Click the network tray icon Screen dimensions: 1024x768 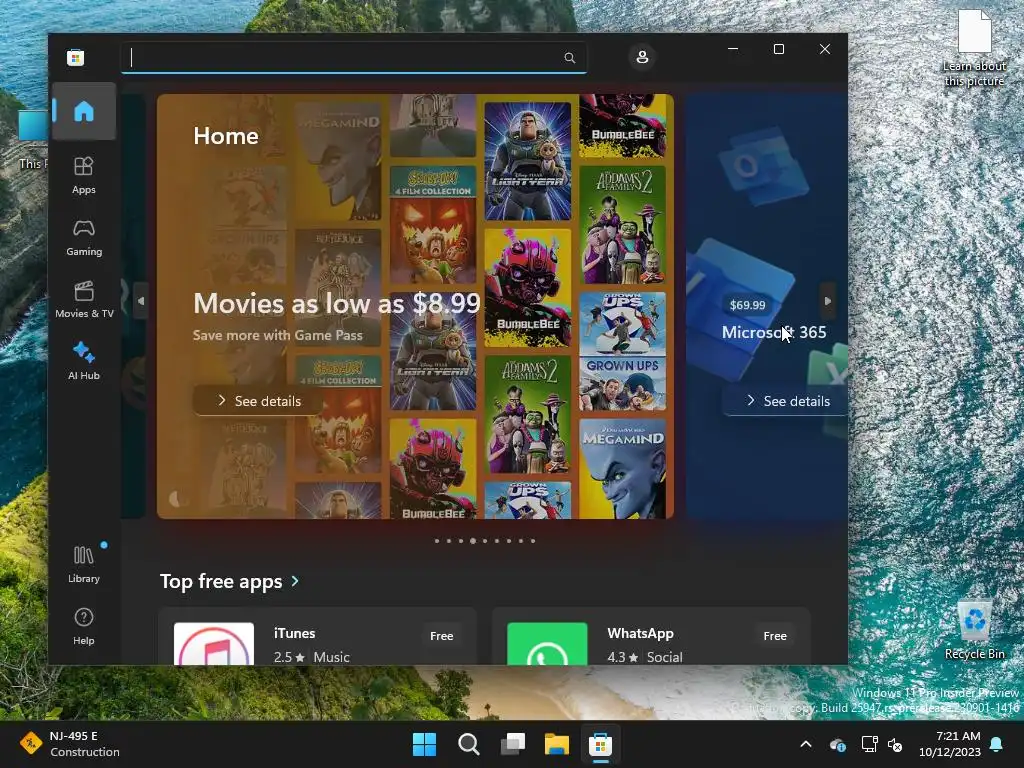tap(869, 744)
